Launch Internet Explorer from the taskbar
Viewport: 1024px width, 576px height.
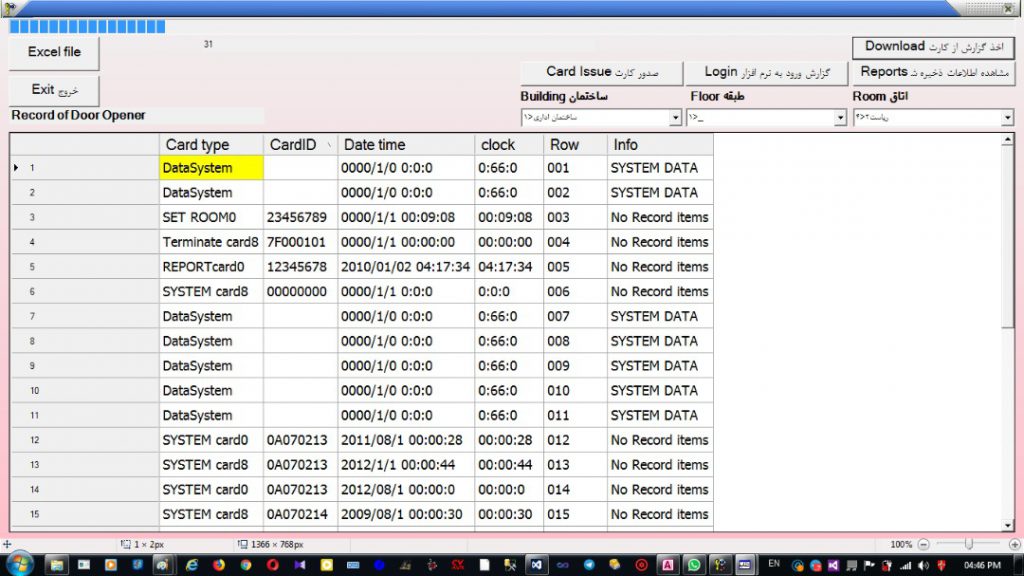(x=193, y=565)
